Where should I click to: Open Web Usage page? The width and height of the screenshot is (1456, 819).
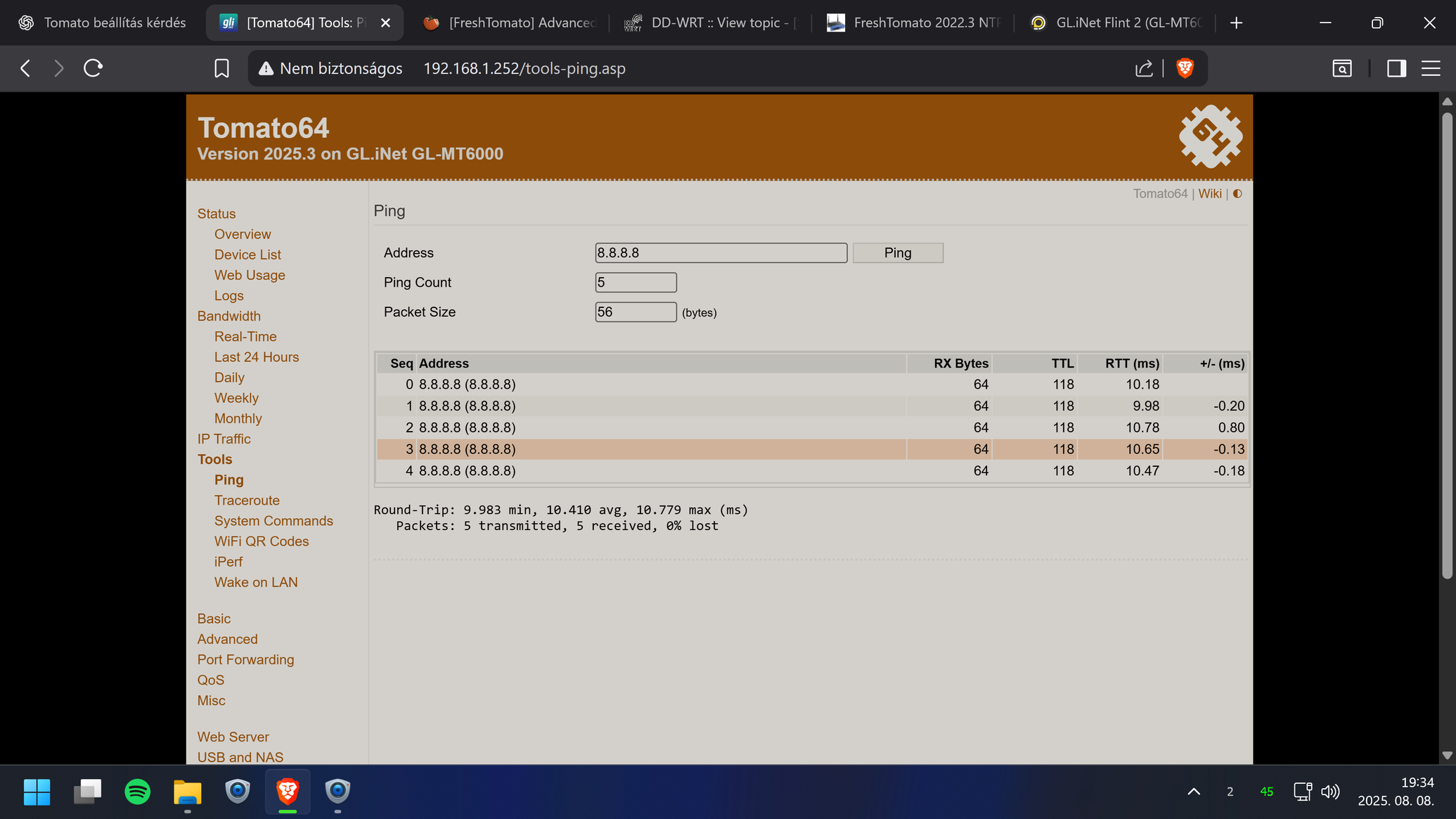(x=250, y=275)
